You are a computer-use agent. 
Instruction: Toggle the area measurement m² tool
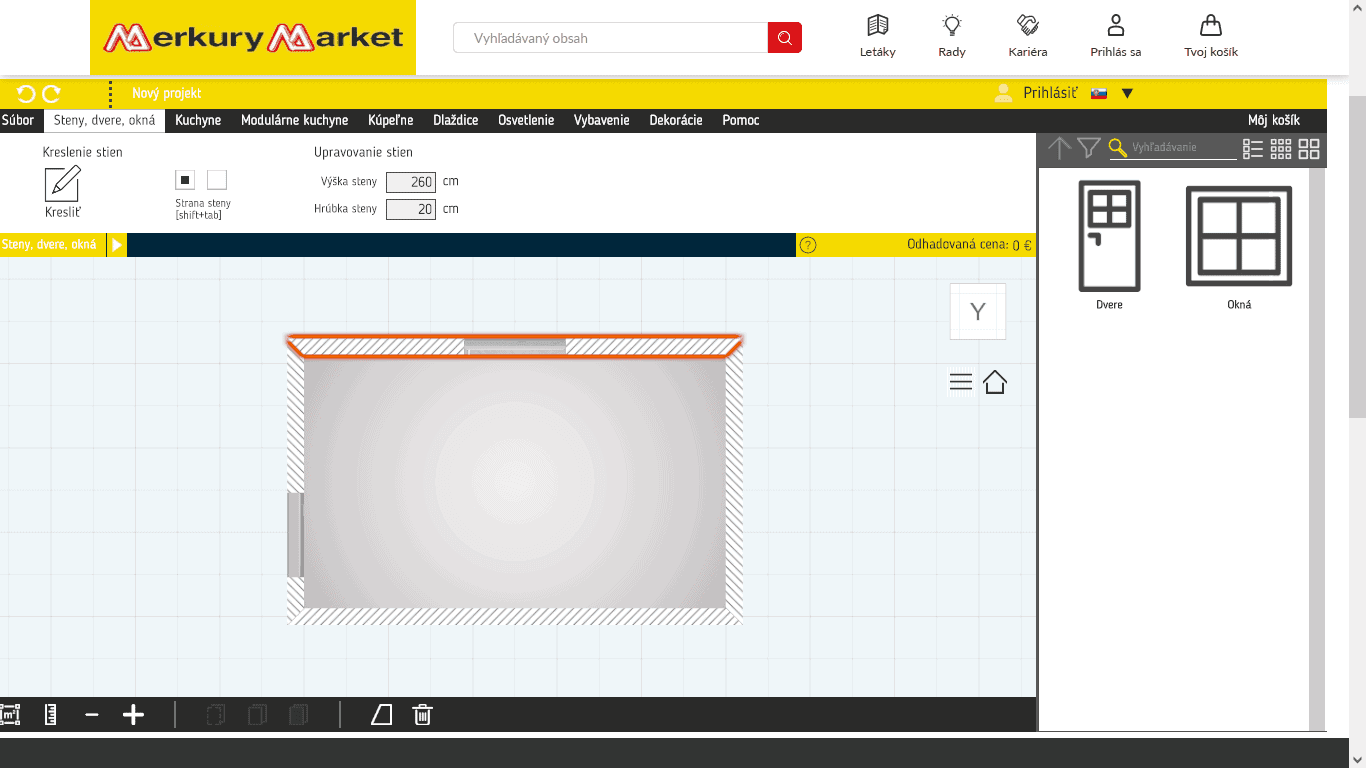(x=10, y=714)
